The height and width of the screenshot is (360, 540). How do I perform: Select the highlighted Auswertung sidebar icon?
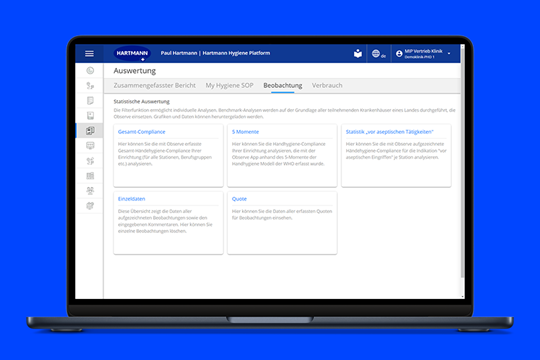[90, 131]
